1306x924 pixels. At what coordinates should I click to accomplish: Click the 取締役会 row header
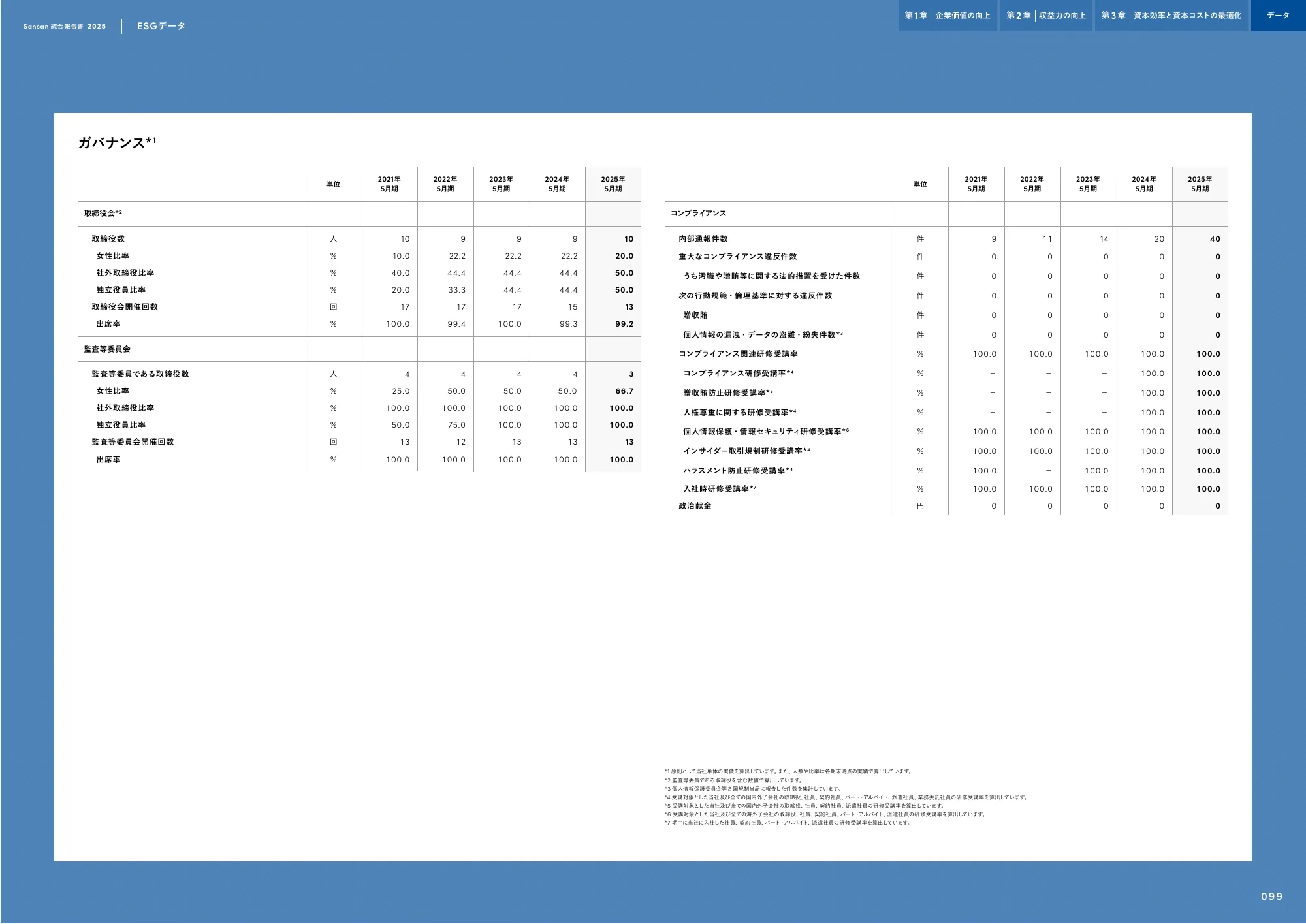pos(103,214)
